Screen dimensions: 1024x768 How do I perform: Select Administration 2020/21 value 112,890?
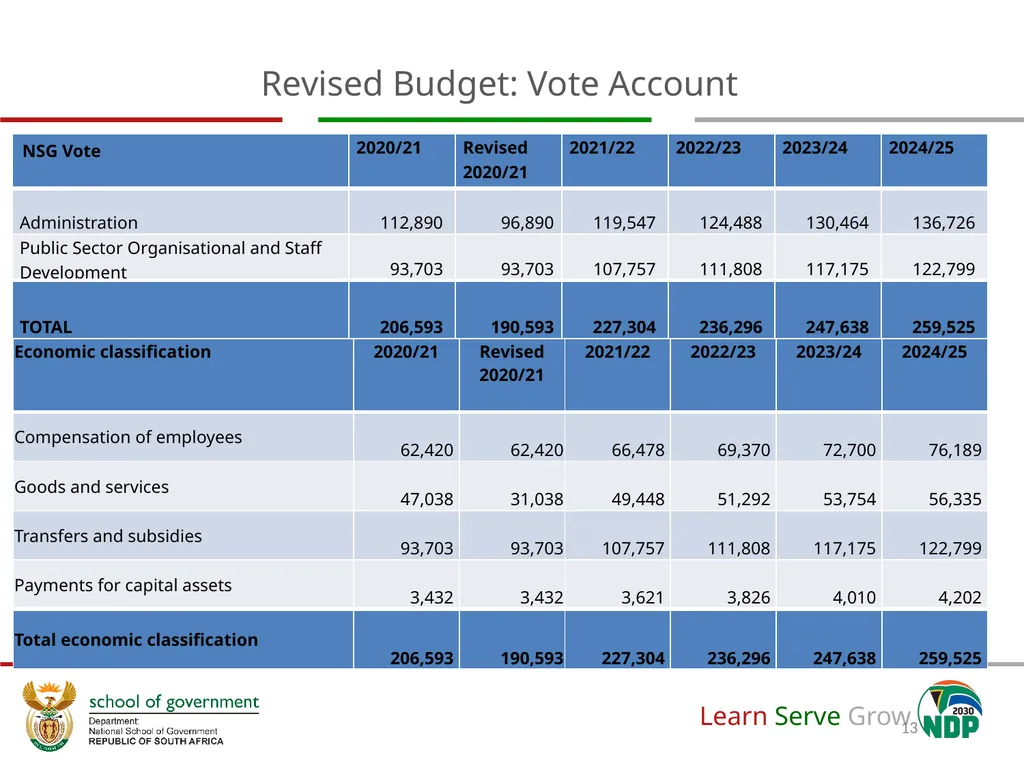point(411,223)
